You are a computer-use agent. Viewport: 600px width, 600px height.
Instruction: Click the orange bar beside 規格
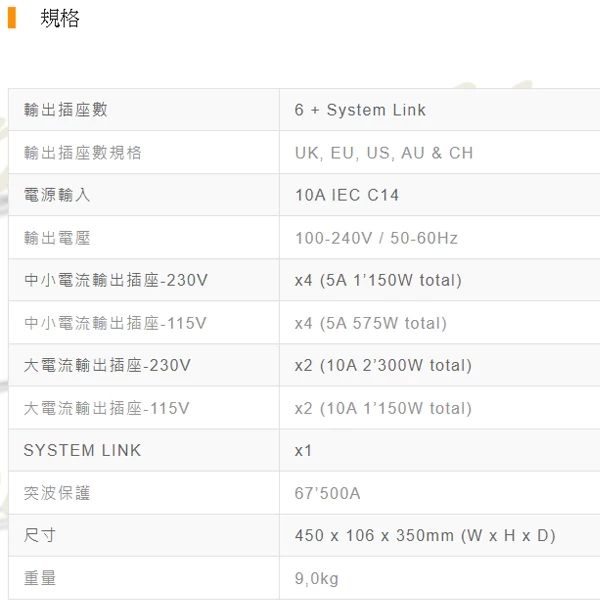pyautogui.click(x=12, y=18)
